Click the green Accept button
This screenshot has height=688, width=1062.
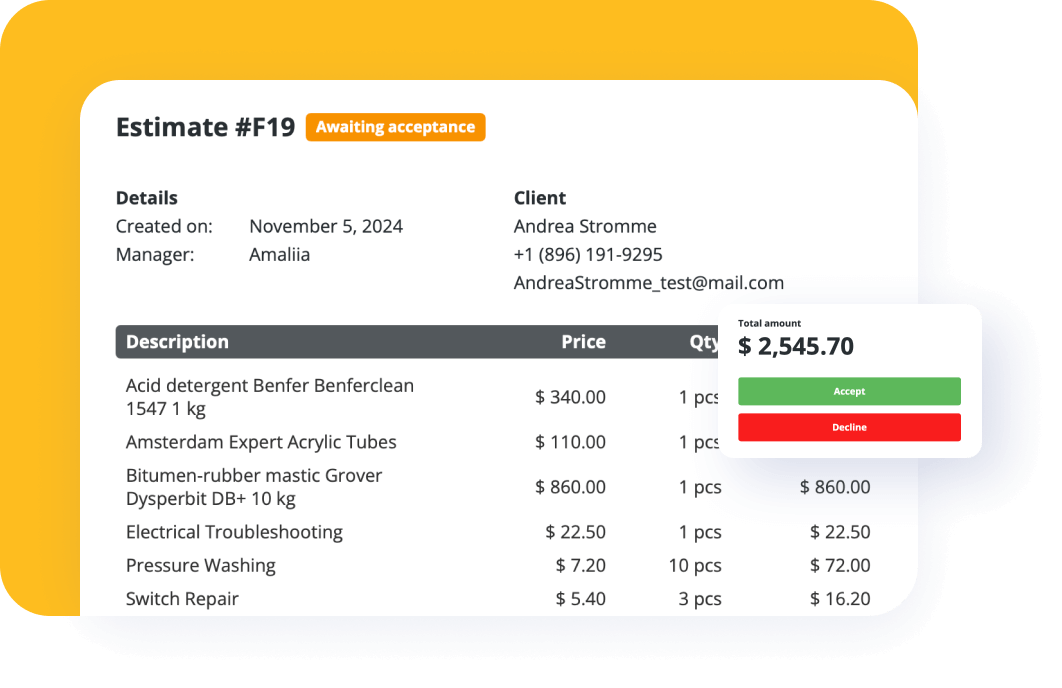click(849, 391)
